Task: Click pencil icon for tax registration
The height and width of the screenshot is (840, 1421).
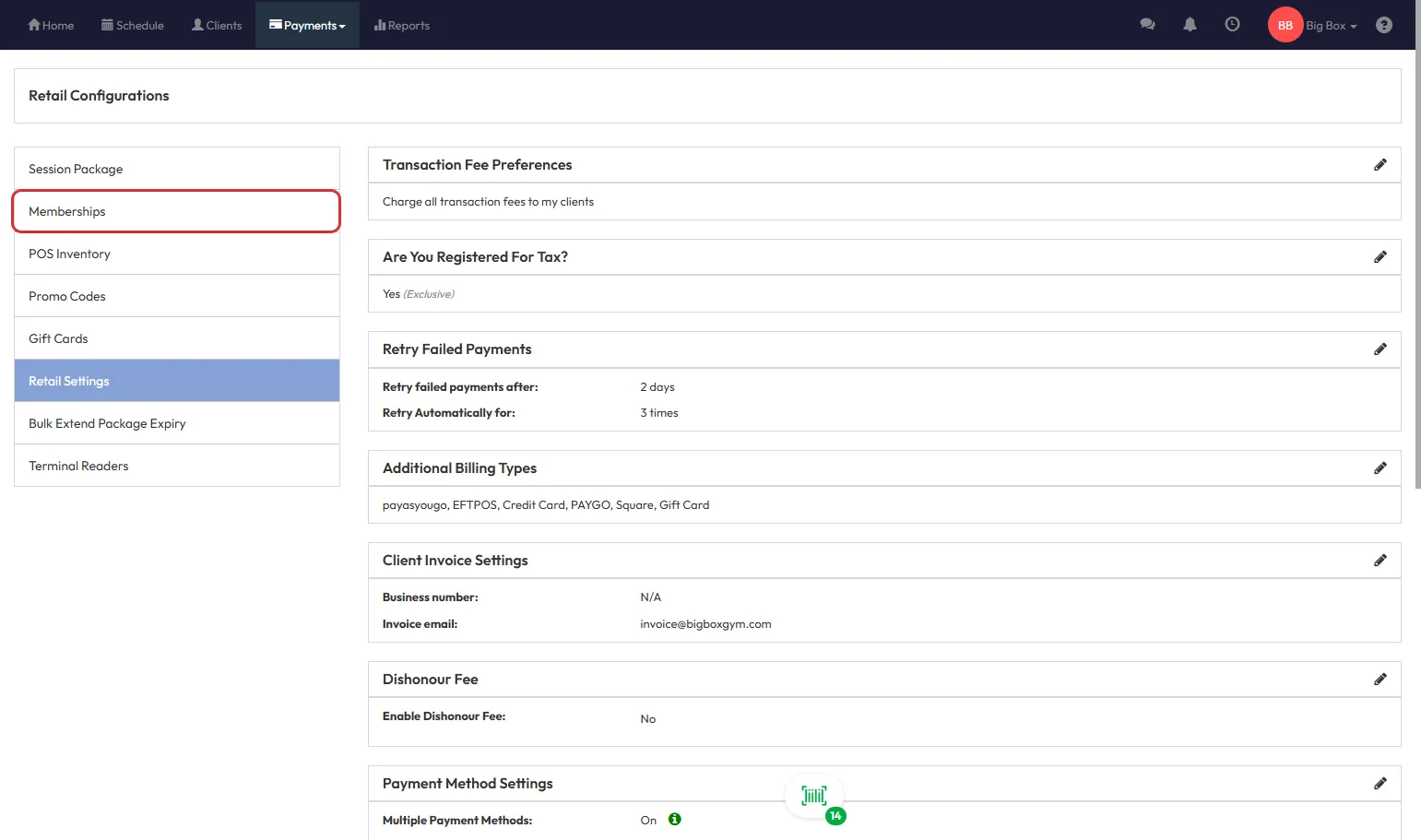Action: 1380,257
